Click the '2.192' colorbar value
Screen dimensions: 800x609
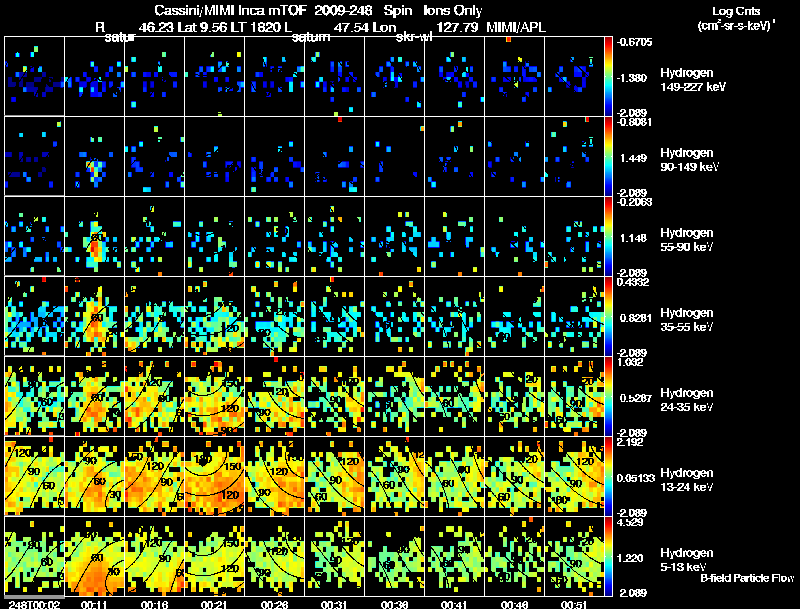click(x=630, y=442)
